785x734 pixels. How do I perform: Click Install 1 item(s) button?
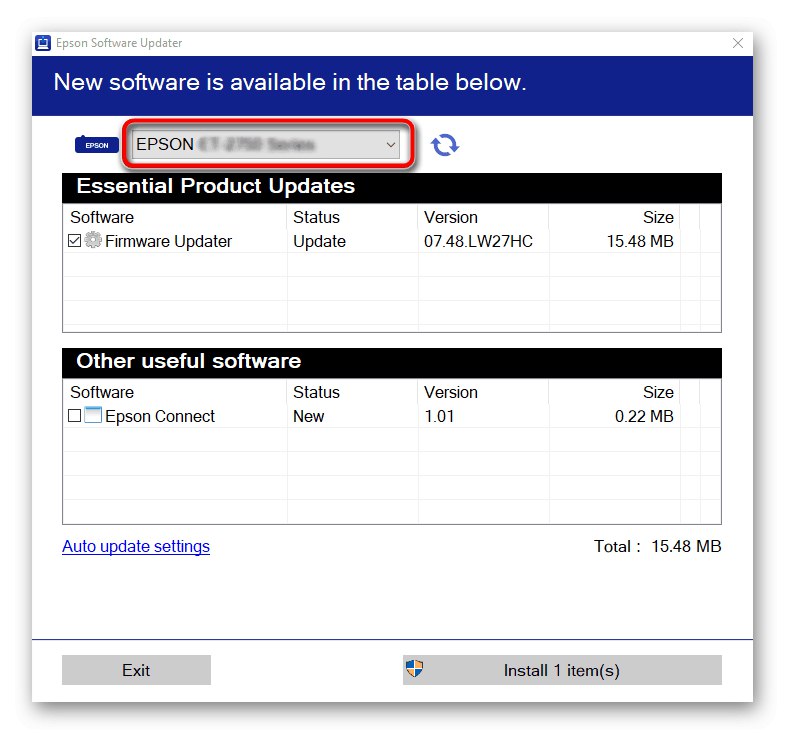(562, 670)
